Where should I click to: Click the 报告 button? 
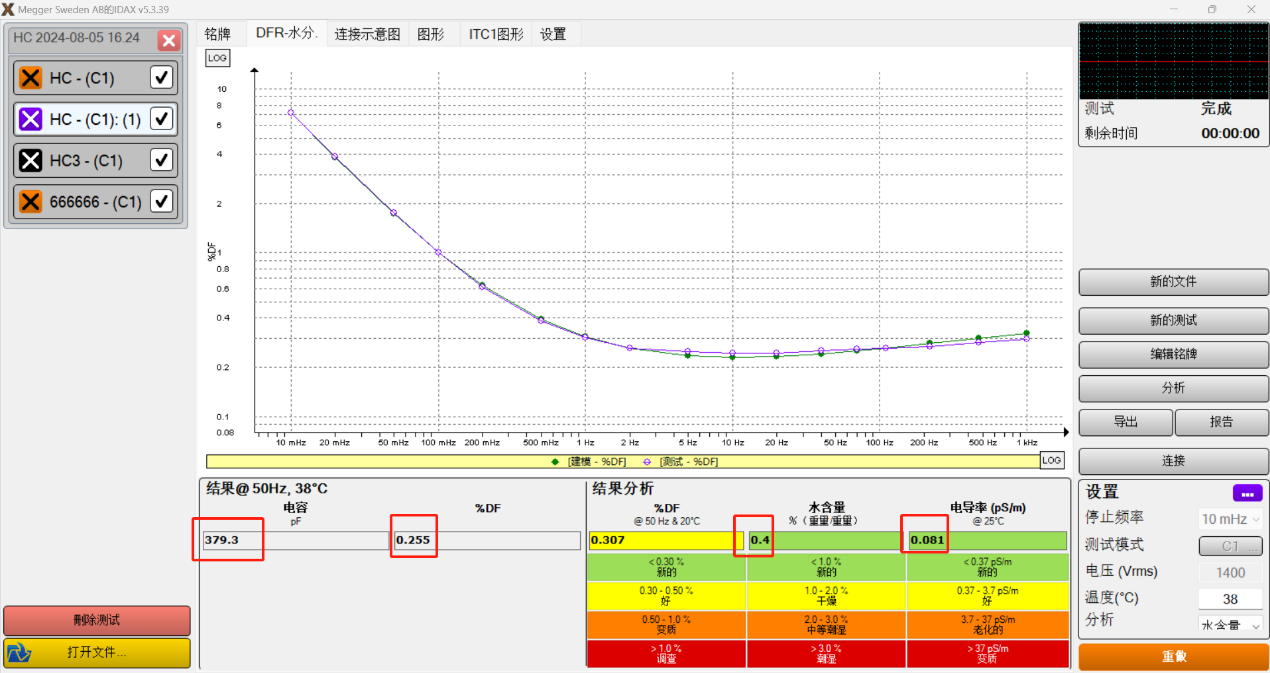point(1221,422)
